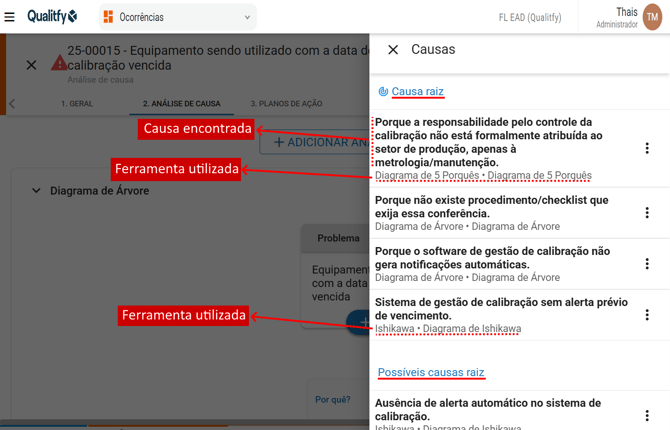Click the Causa raiz section heading
670x430 pixels.
point(417,91)
